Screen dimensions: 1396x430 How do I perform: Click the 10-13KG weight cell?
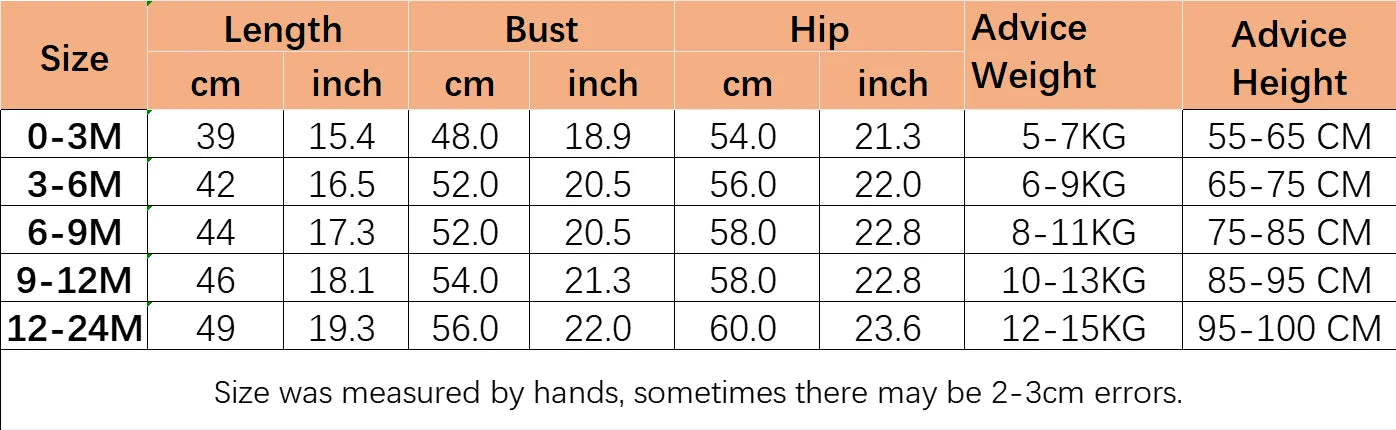1073,280
